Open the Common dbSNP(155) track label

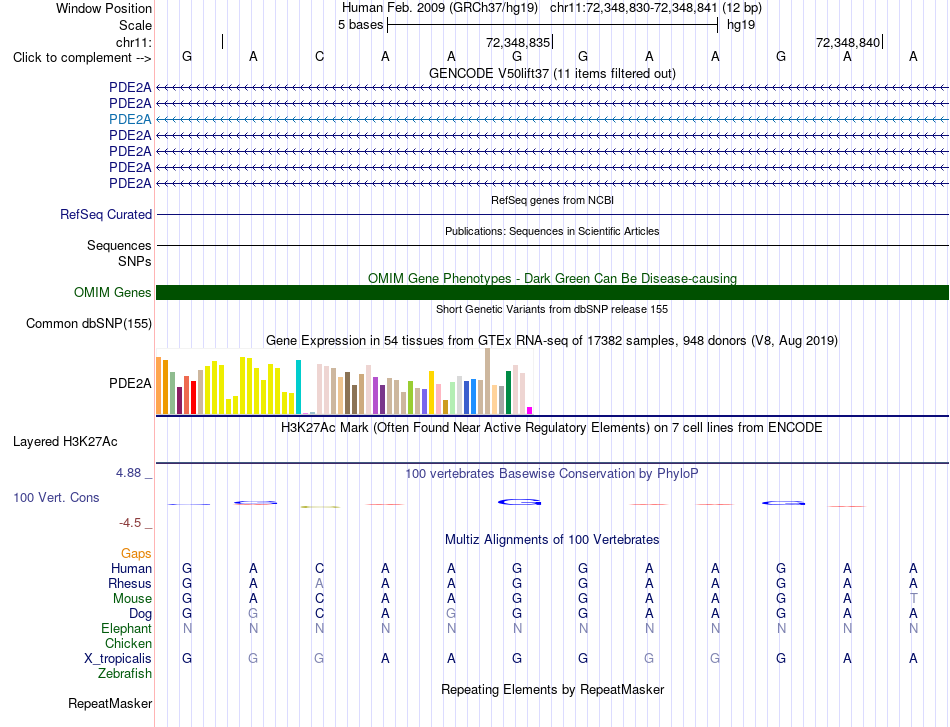88,324
